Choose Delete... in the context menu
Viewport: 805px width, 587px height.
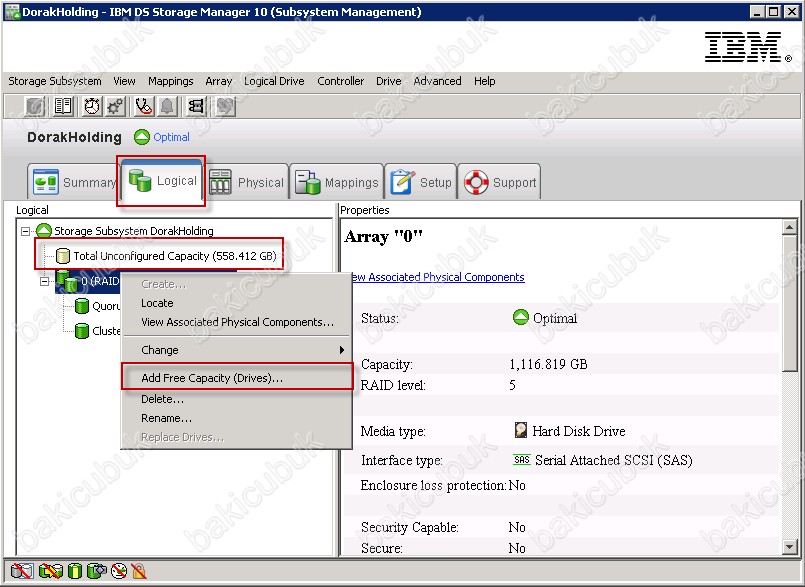pyautogui.click(x=237, y=399)
